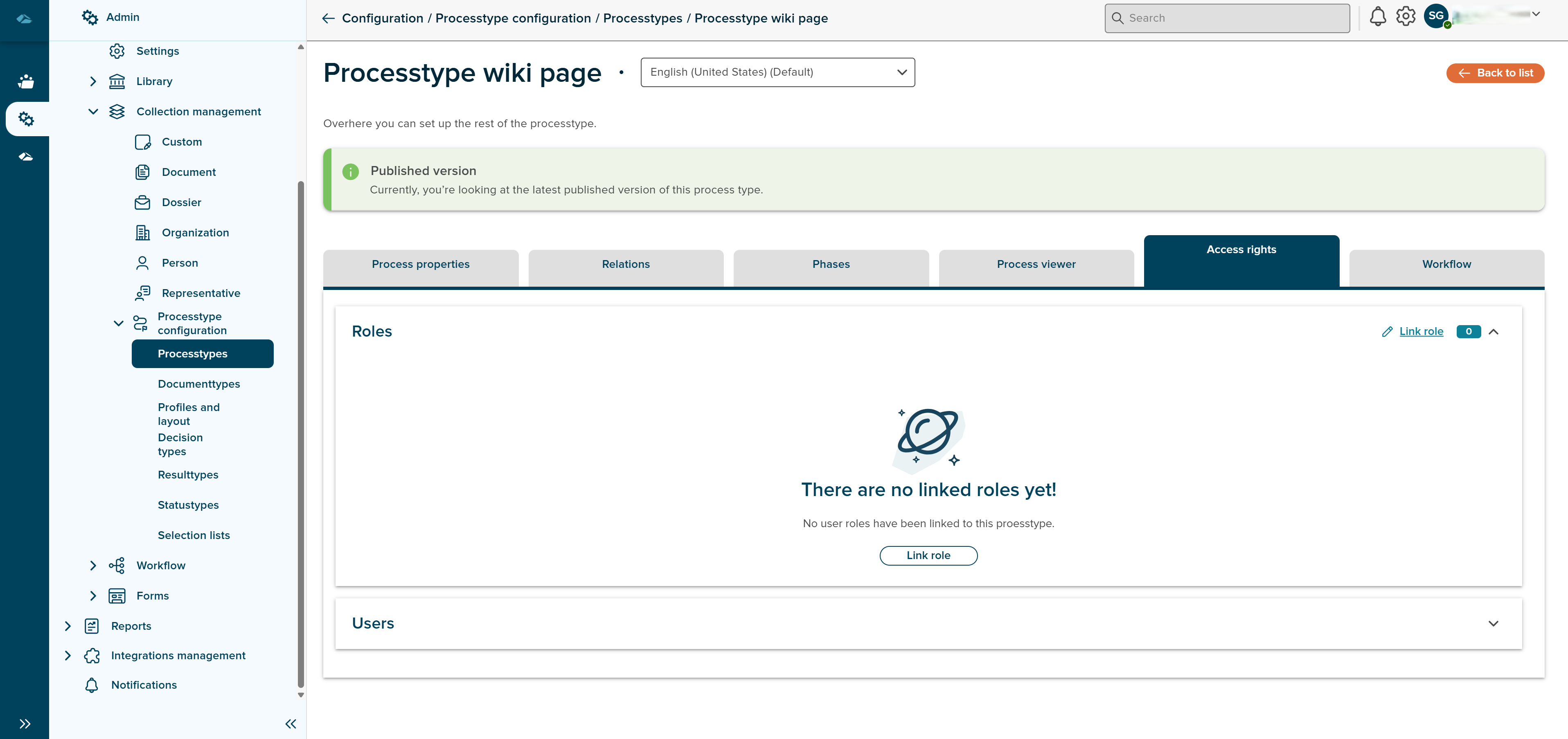
Task: Click Back to list
Action: (1495, 72)
